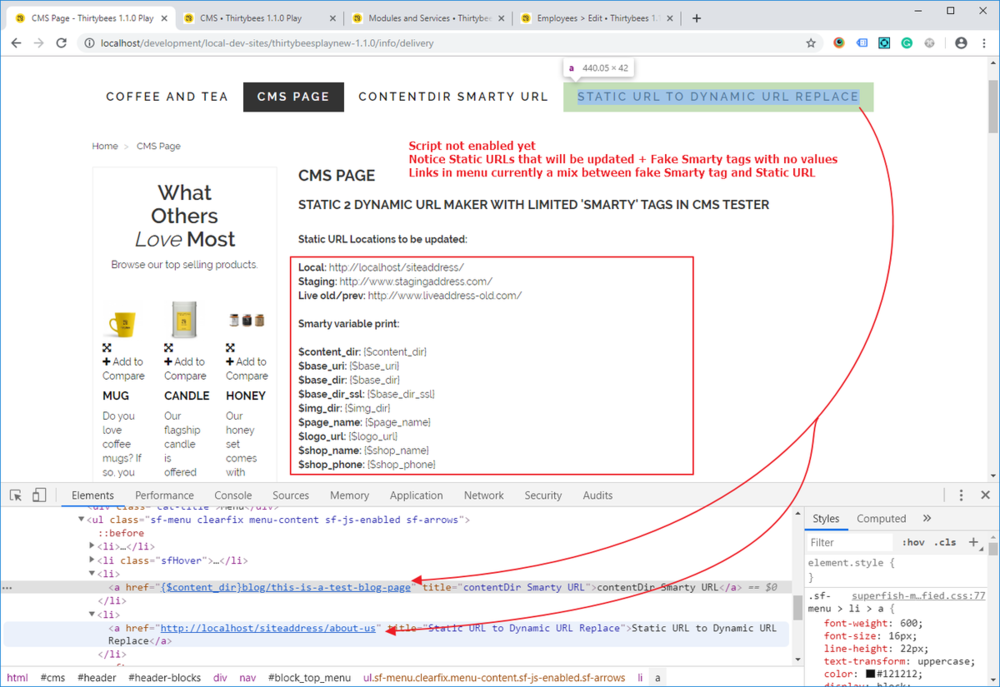Viewport: 1000px width, 687px height.
Task: Open the Coffee and Tea menu link
Action: [167, 97]
